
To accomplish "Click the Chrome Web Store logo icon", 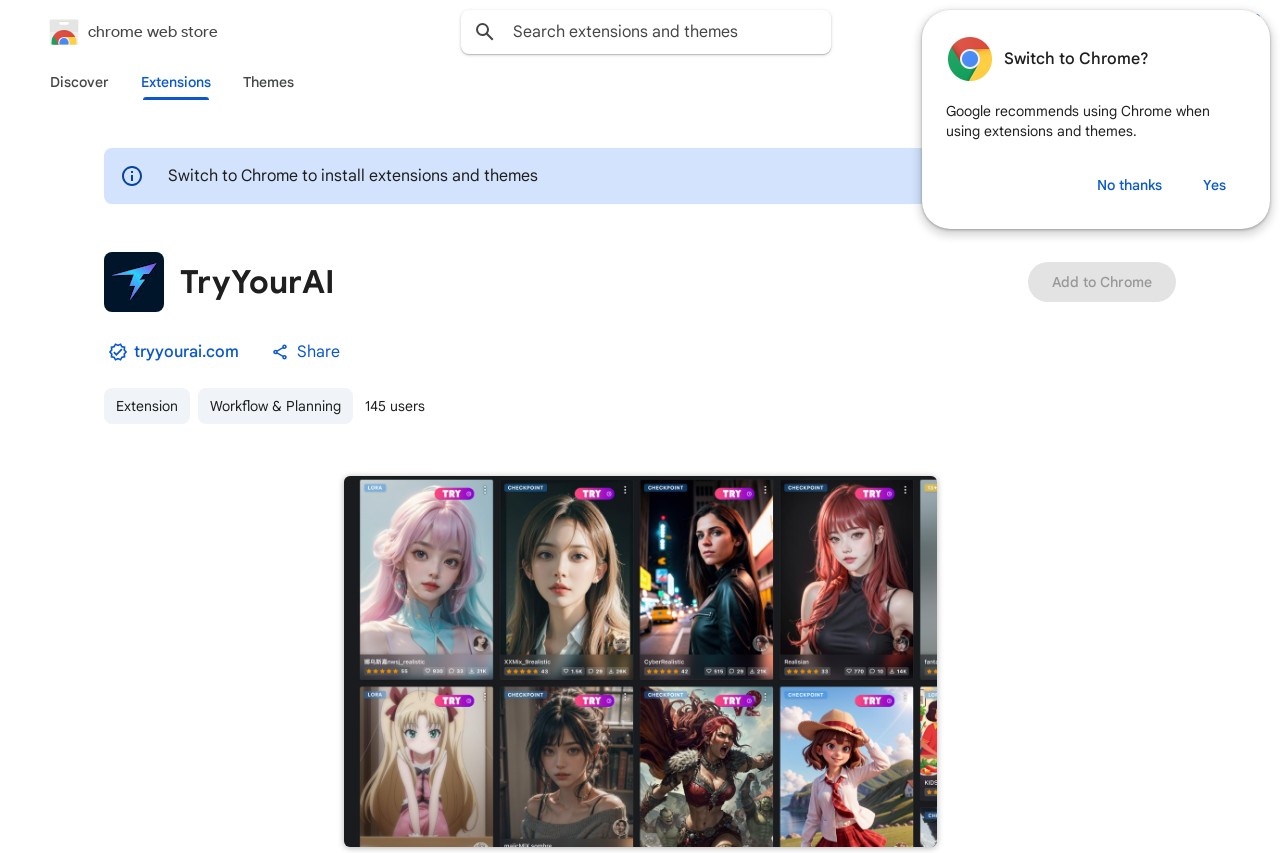I will pyautogui.click(x=63, y=32).
